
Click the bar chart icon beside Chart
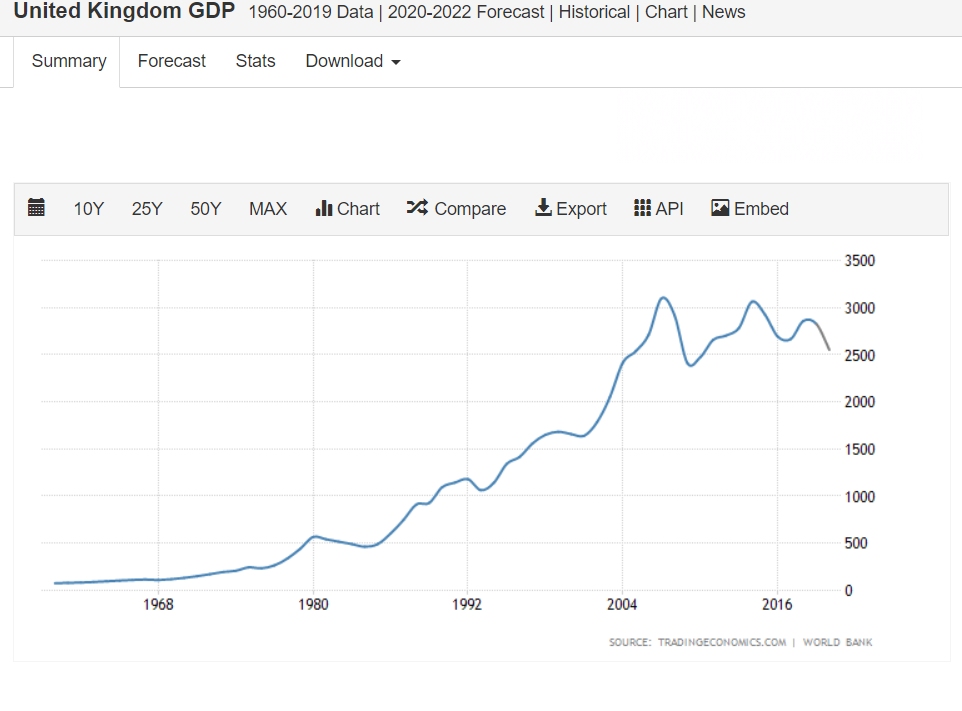pyautogui.click(x=324, y=208)
